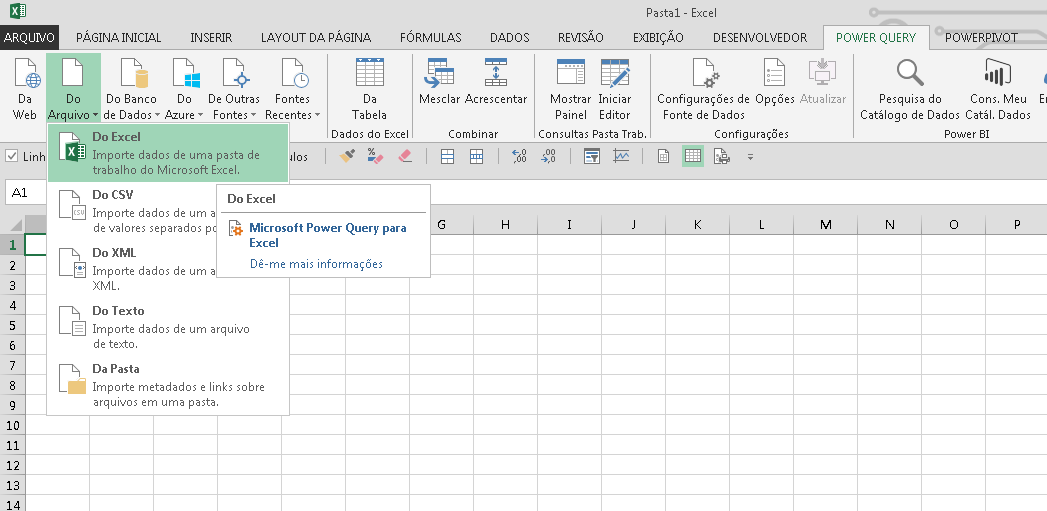Click Cons. Meu Catál. Dados icon
The width and height of the screenshot is (1047, 511).
point(998,89)
